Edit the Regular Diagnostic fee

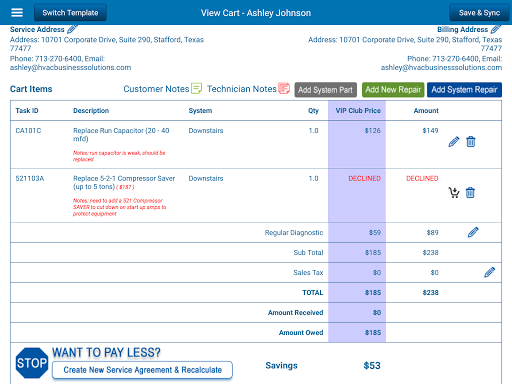473,232
